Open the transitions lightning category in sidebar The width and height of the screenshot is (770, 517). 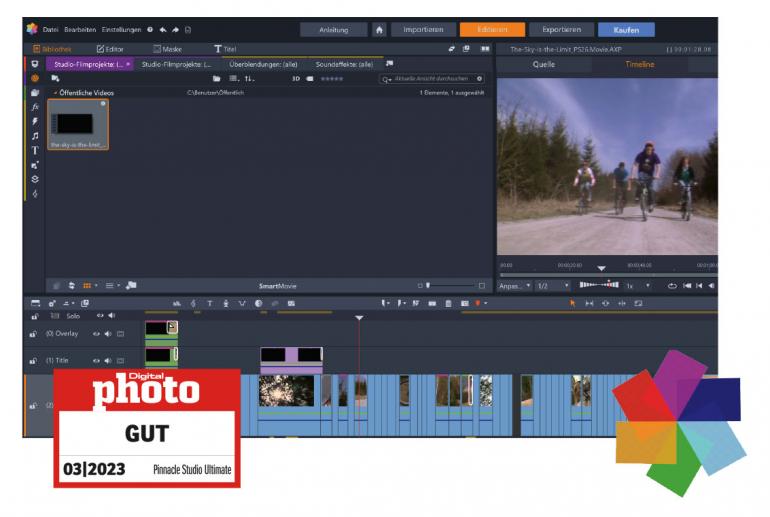tap(35, 121)
